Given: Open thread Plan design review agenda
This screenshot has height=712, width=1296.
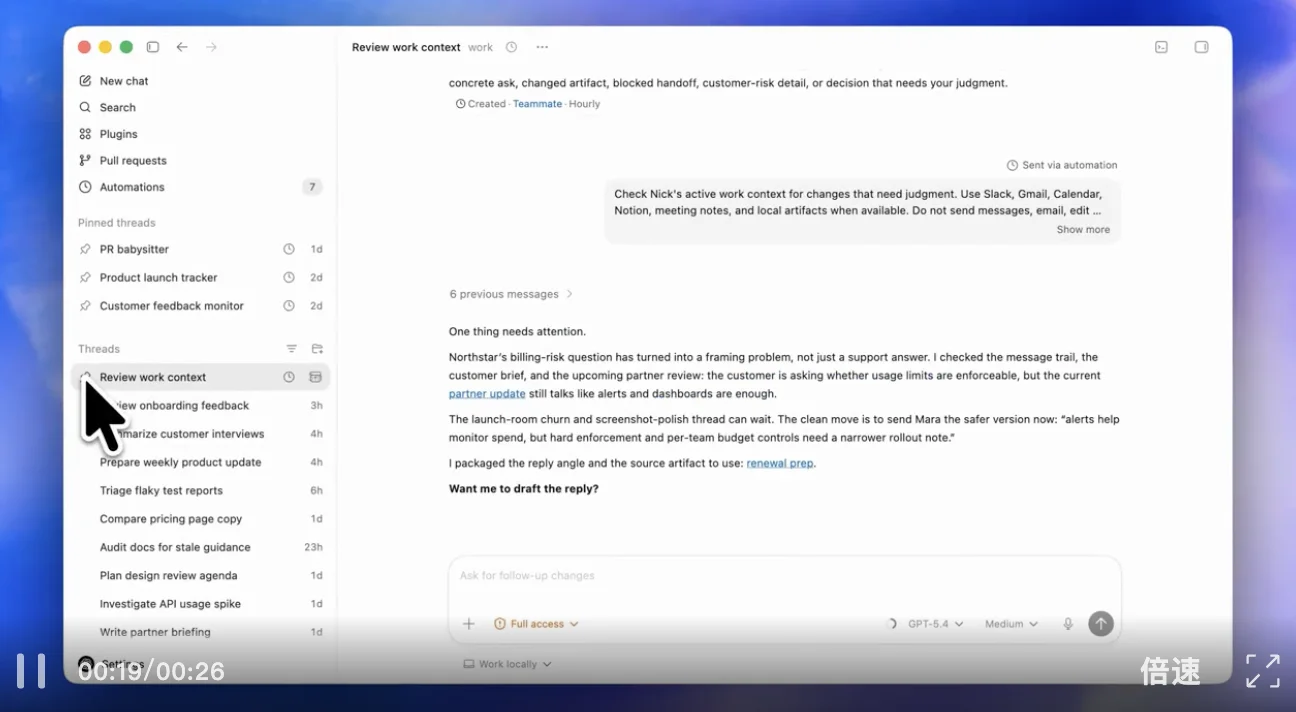Looking at the screenshot, I should click(x=168, y=576).
